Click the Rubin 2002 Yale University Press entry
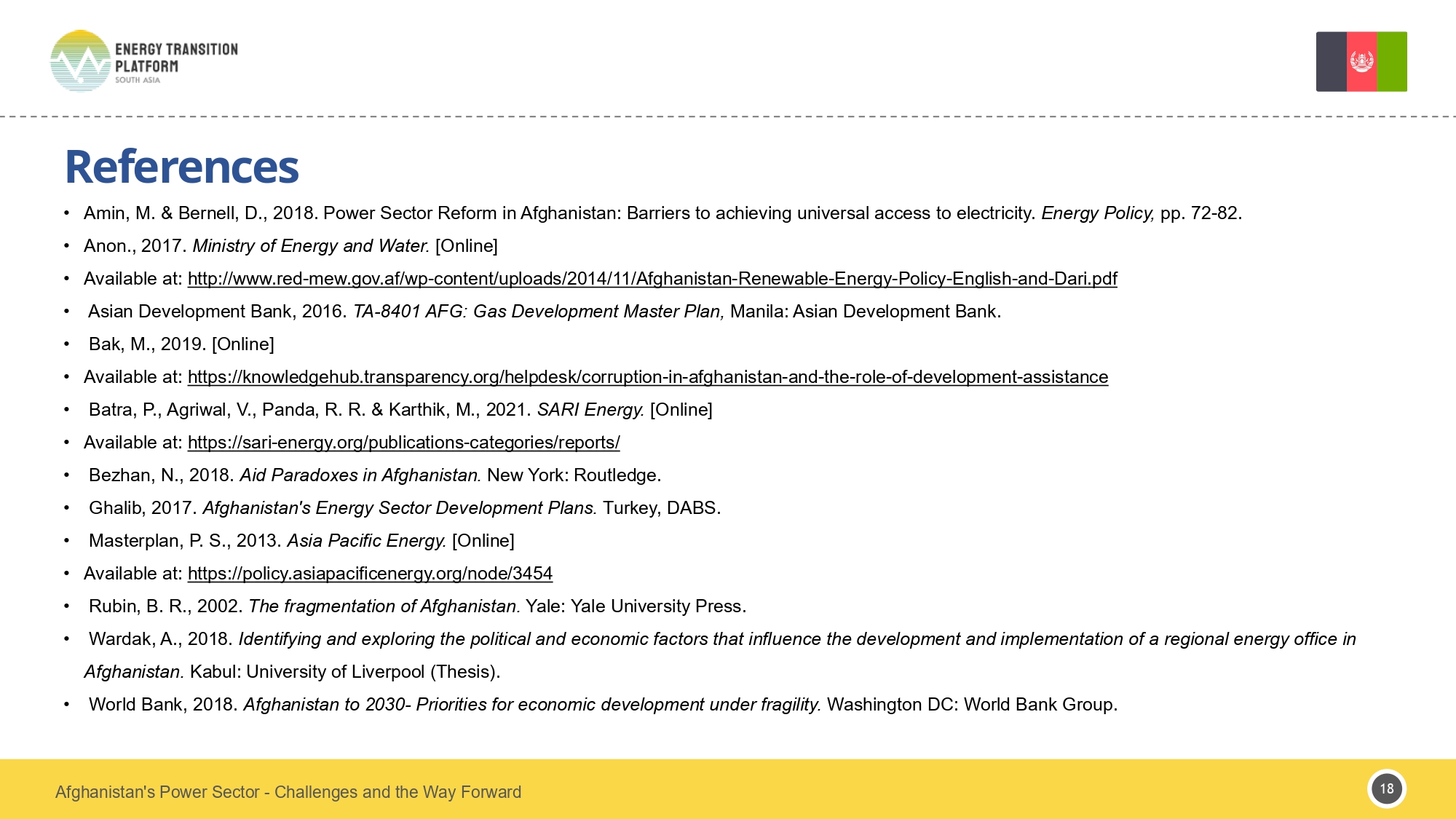The height and width of the screenshot is (819, 1456). (x=417, y=606)
